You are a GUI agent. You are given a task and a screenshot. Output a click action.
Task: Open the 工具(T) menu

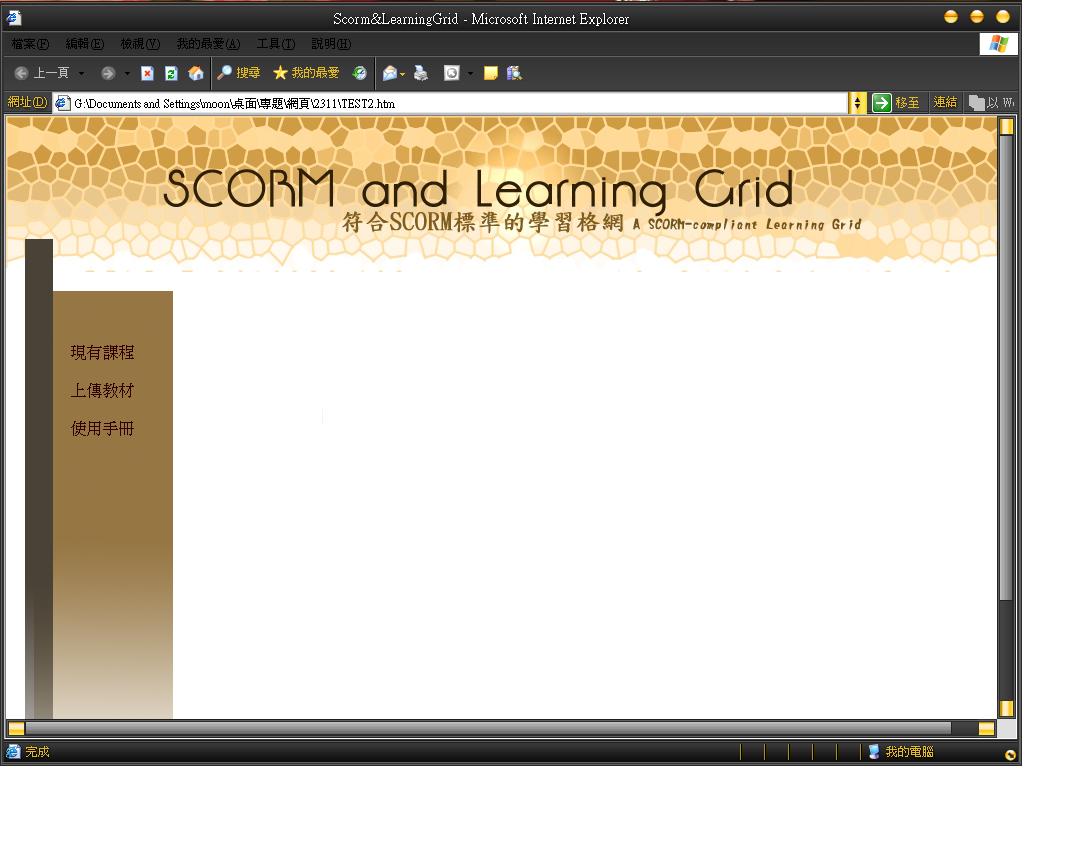[275, 44]
